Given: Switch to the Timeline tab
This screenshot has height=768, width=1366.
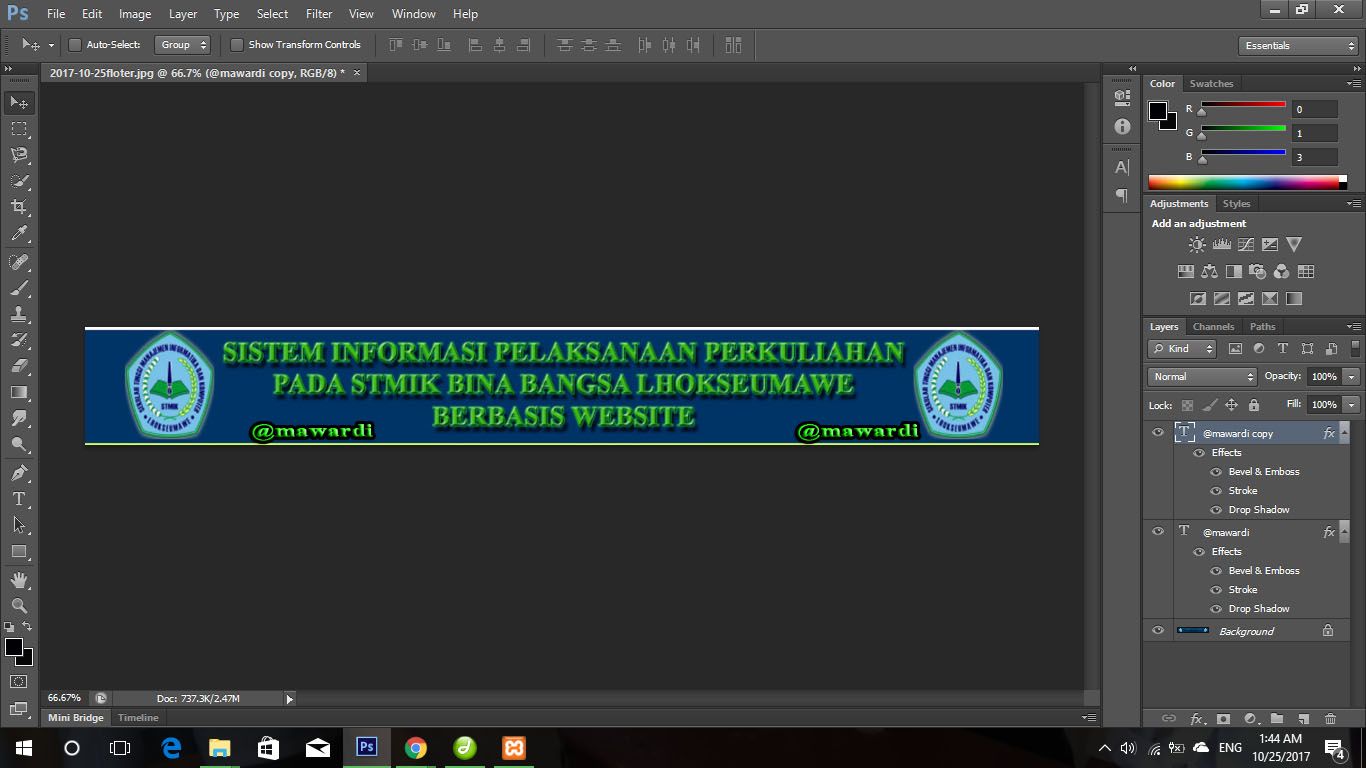Looking at the screenshot, I should pyautogui.click(x=138, y=718).
